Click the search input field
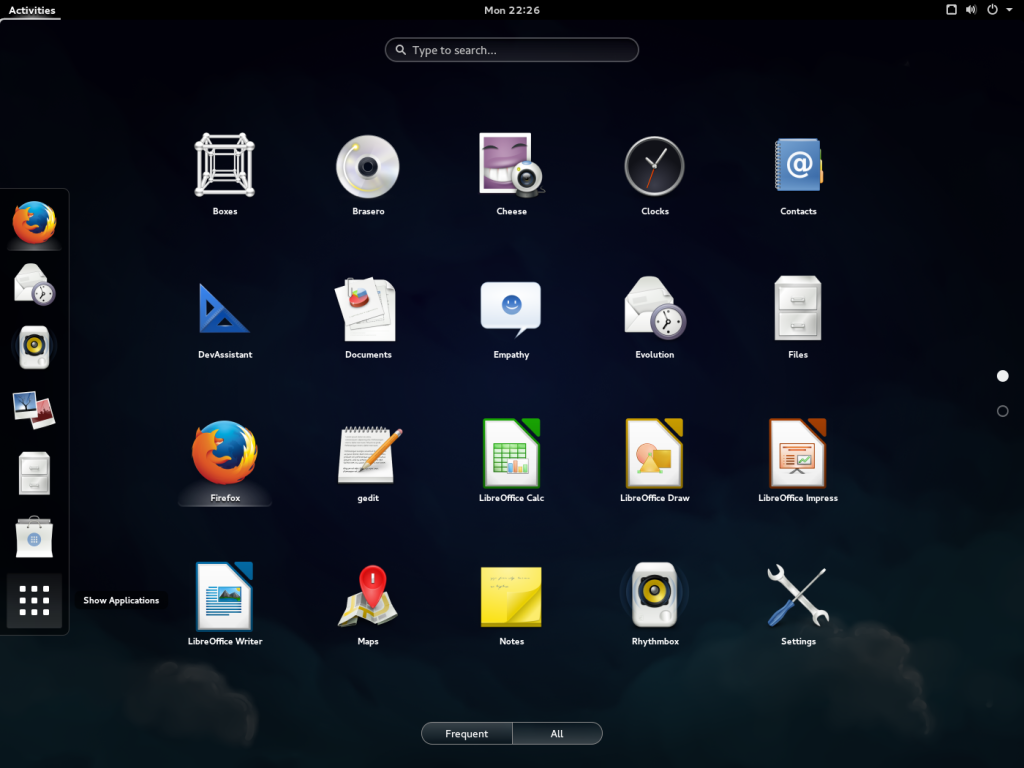The image size is (1024, 768). (x=511, y=49)
